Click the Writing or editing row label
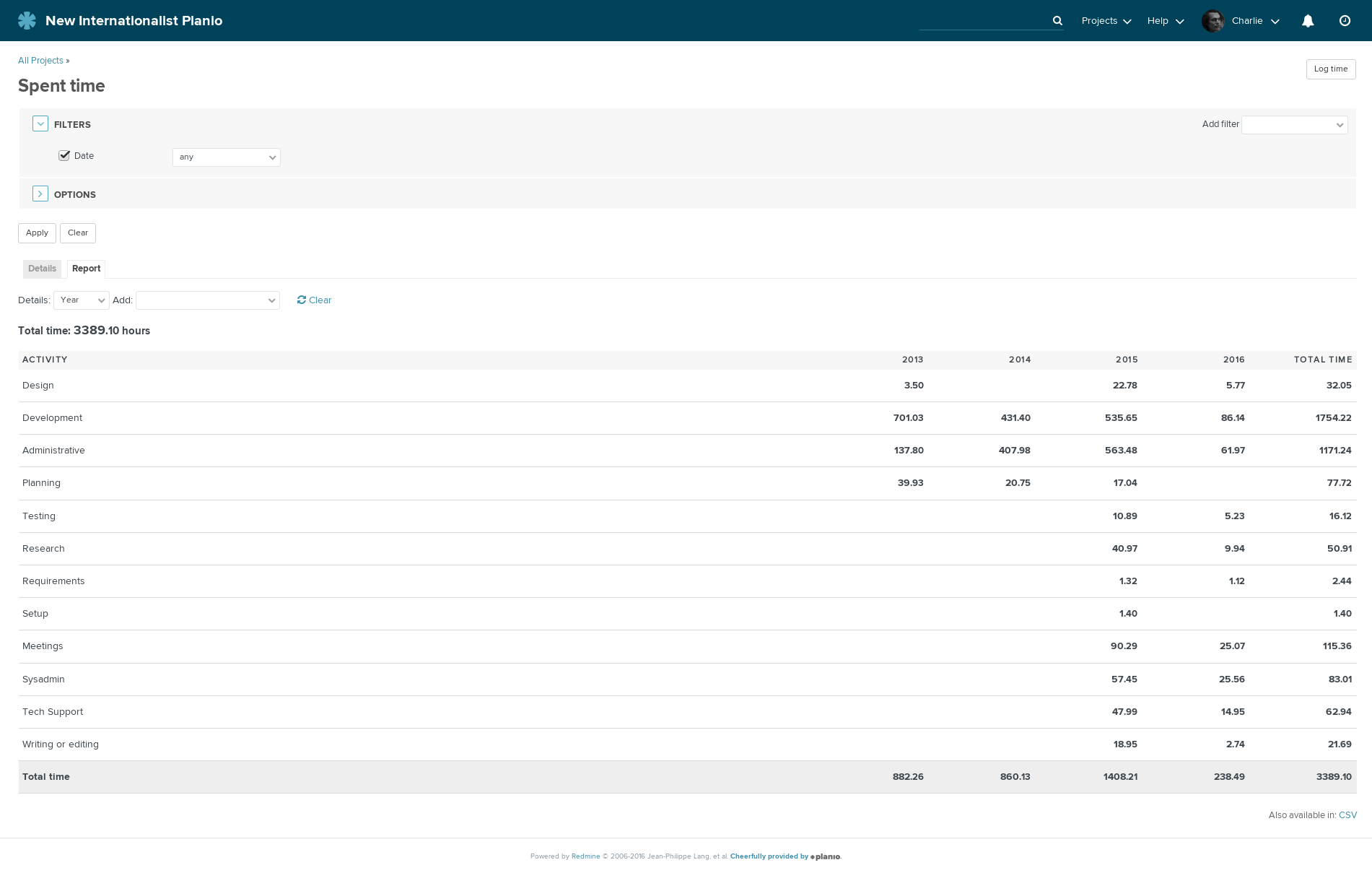Screen dimensions: 1372x873 click(61, 744)
